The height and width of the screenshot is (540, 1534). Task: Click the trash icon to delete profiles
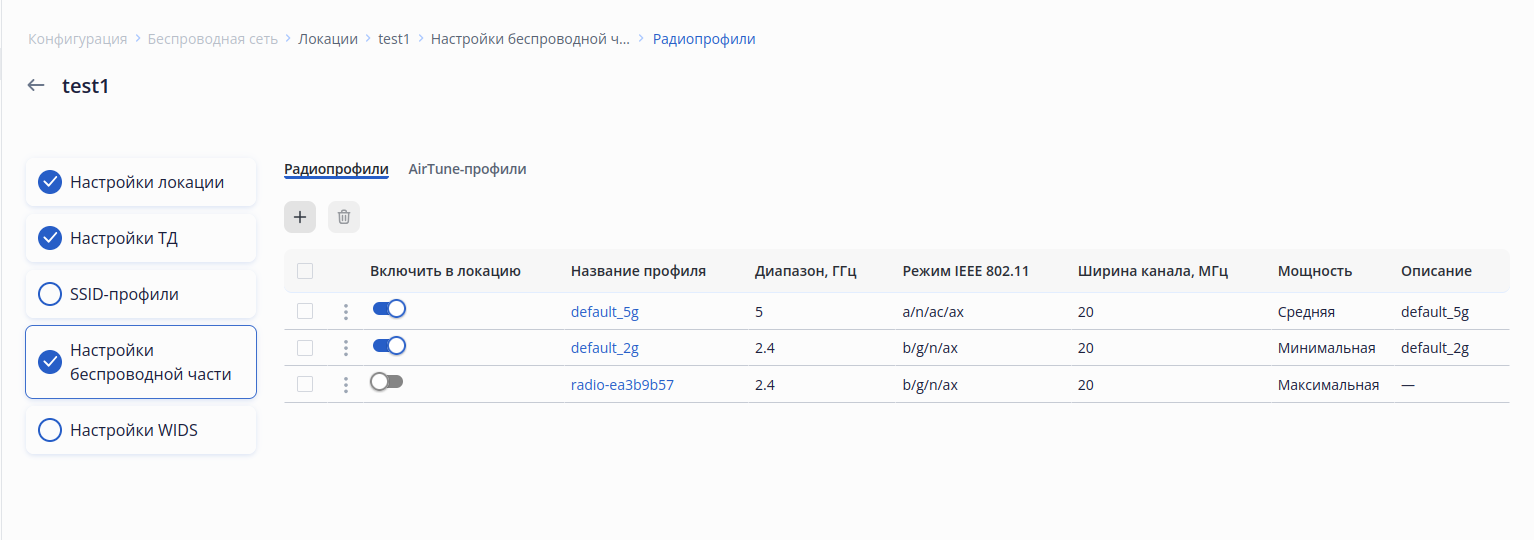344,217
